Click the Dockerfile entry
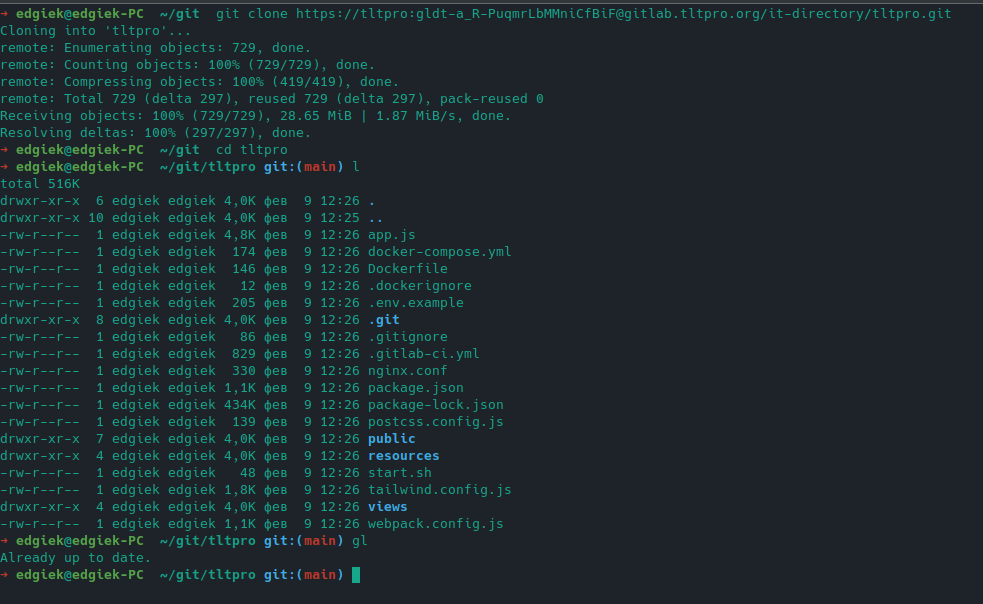 407,269
